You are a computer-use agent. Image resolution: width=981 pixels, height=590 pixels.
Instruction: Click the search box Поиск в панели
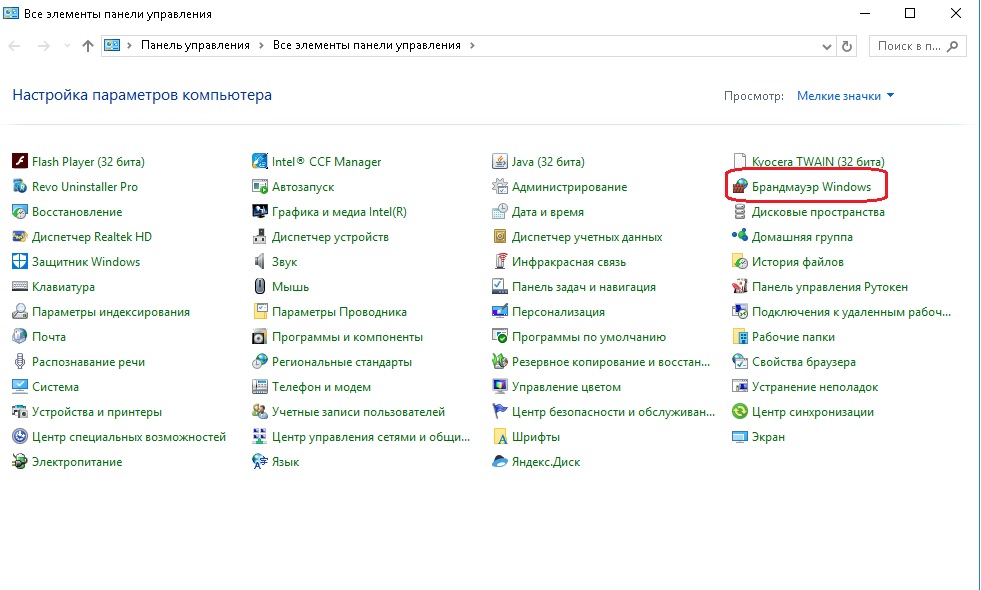(x=917, y=46)
